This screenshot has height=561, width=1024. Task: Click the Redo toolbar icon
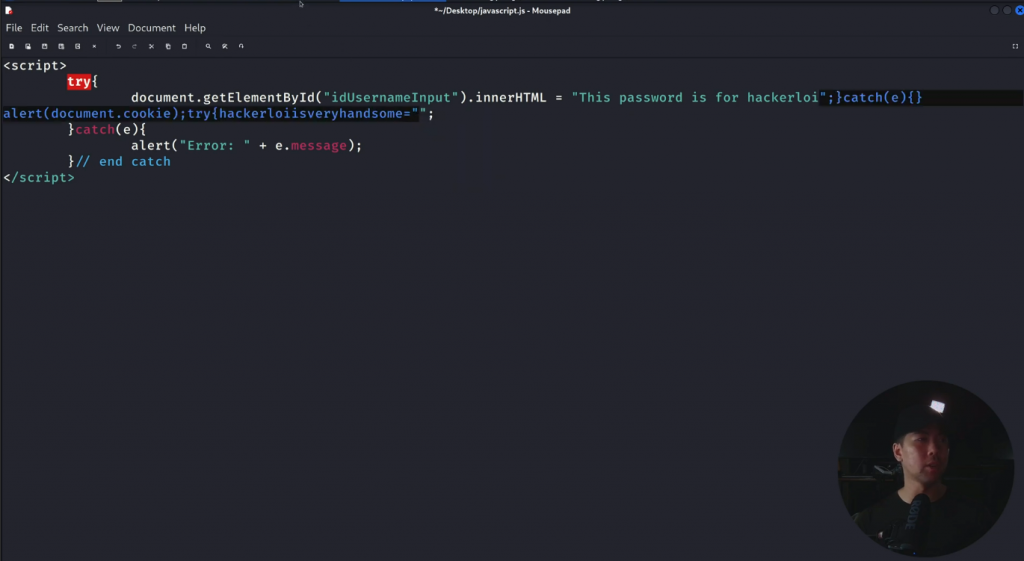[135, 46]
